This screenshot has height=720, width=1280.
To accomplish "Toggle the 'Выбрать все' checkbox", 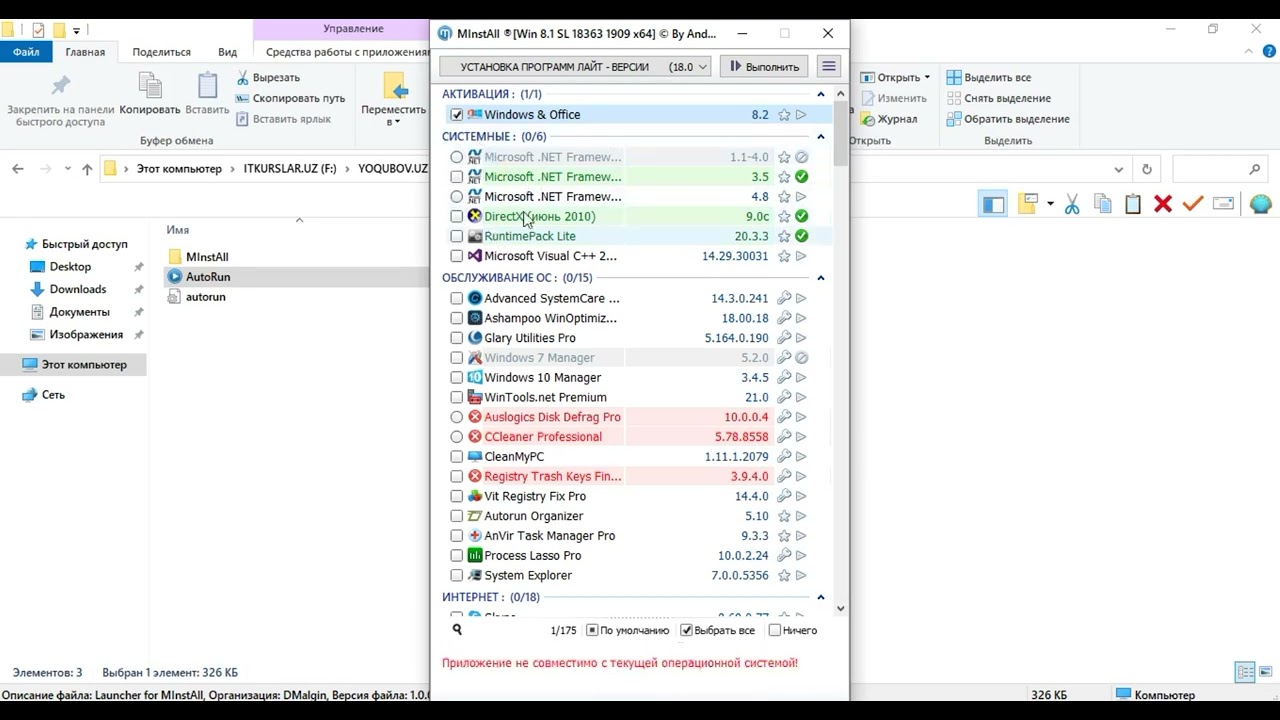I will (x=686, y=630).
